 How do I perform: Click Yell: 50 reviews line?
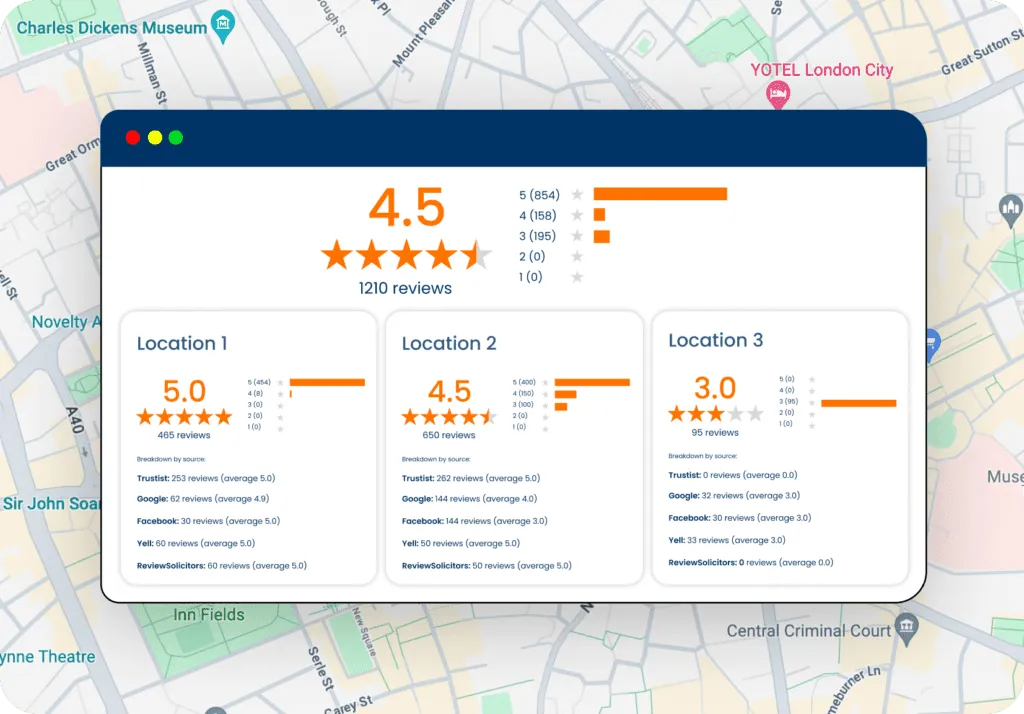click(x=461, y=543)
